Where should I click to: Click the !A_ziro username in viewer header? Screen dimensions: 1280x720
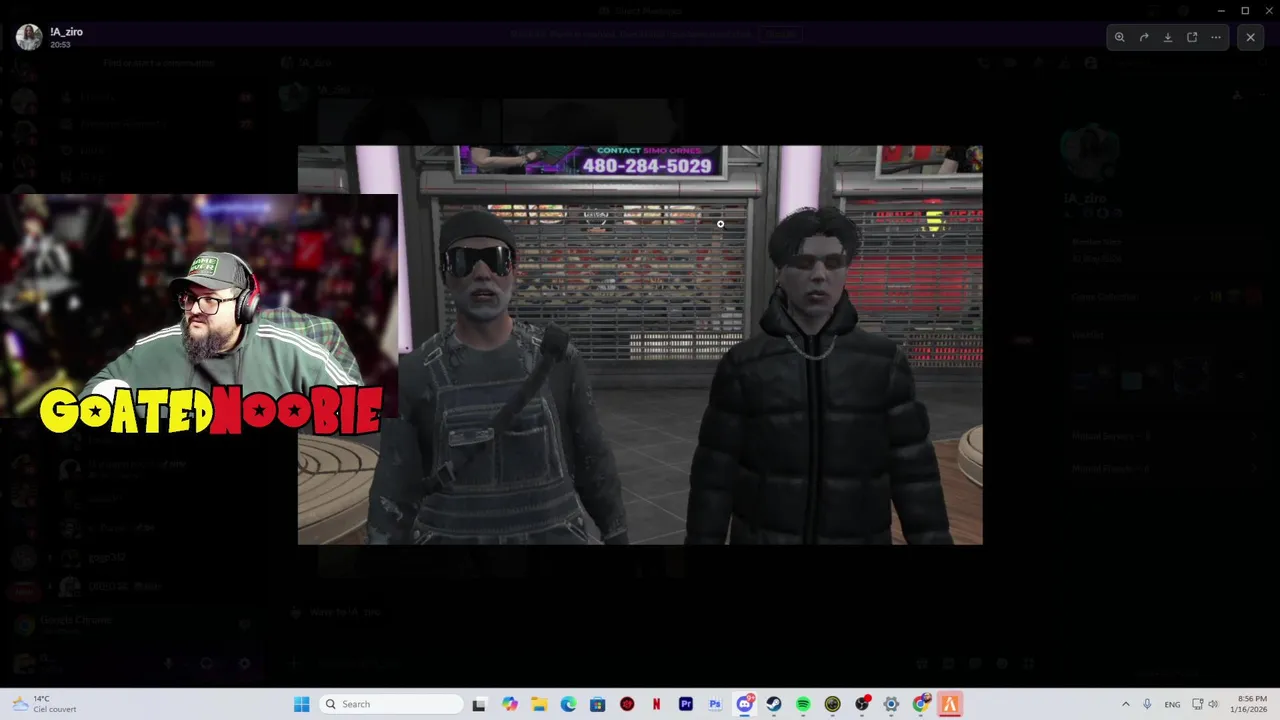66,32
